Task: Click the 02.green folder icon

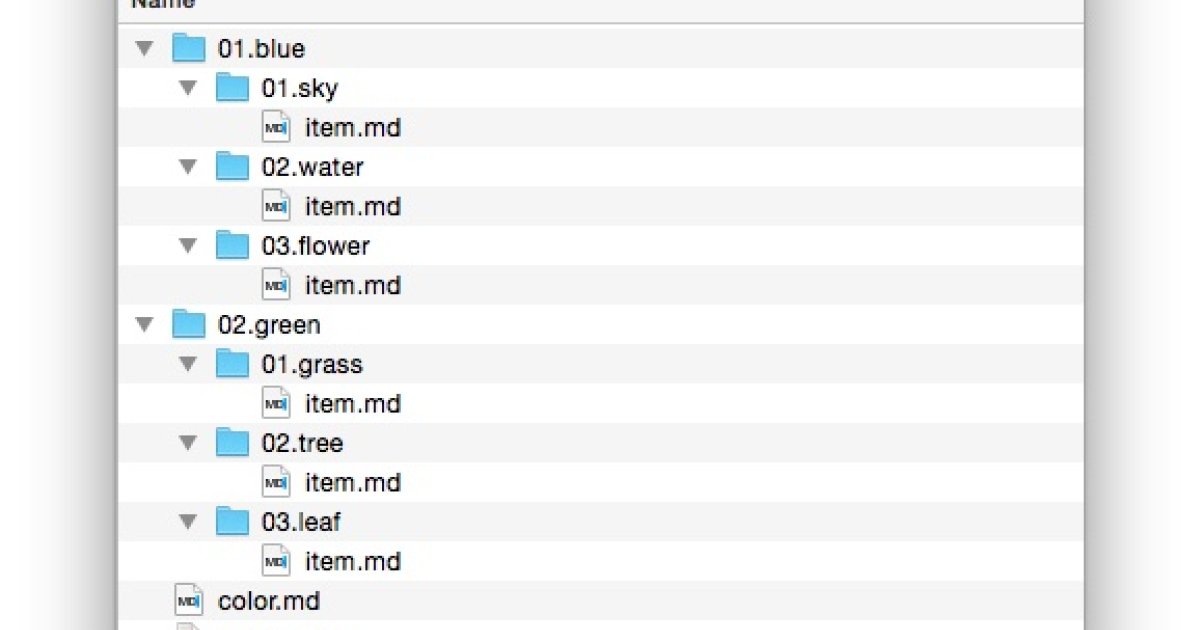Action: coord(189,324)
